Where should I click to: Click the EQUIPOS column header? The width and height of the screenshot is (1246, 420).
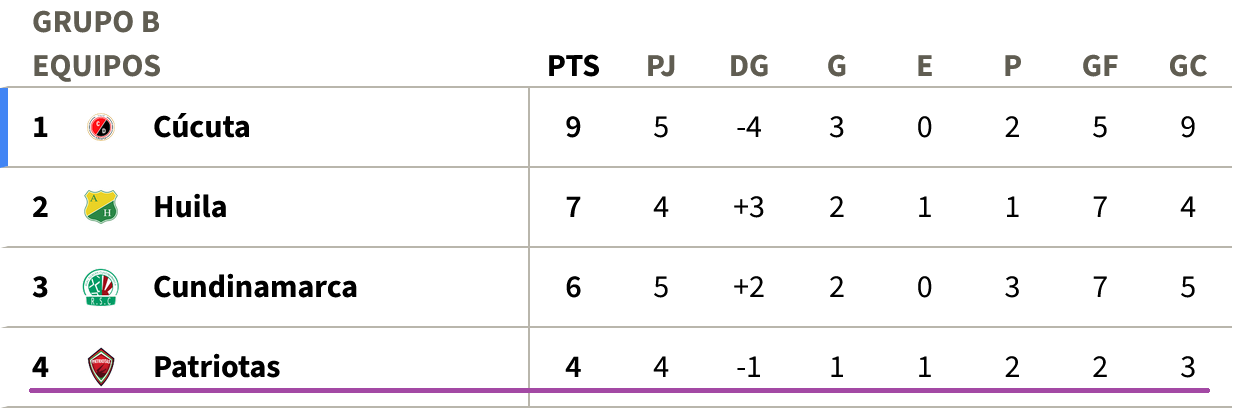click(96, 67)
